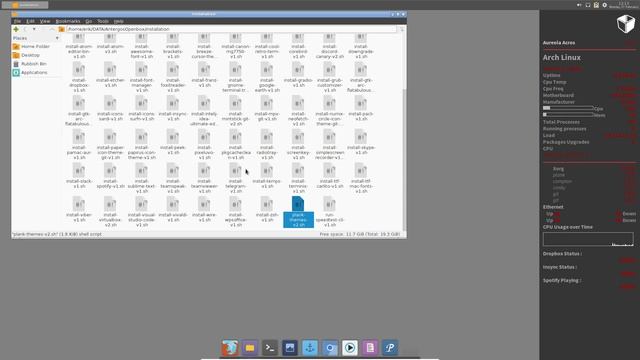Viewport: 640px width, 360px height.
Task: Open the Firefox browser in the dock
Action: [230, 348]
